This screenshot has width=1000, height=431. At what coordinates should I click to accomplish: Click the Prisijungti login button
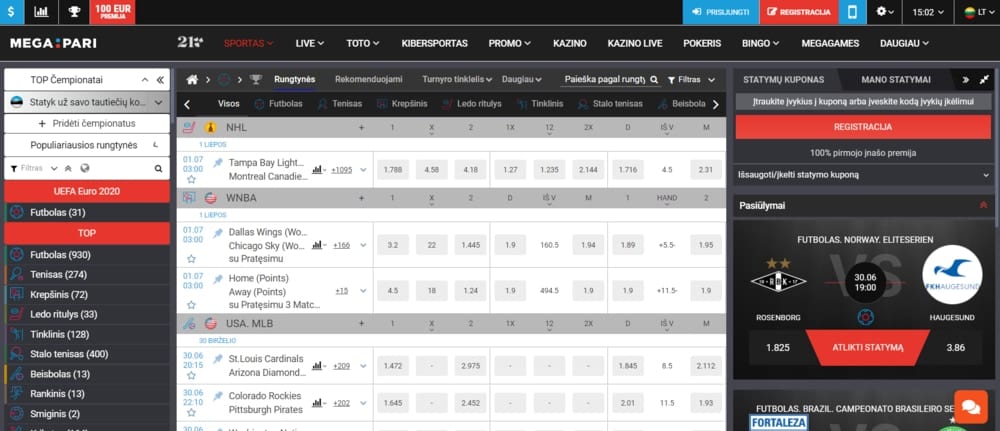721,11
